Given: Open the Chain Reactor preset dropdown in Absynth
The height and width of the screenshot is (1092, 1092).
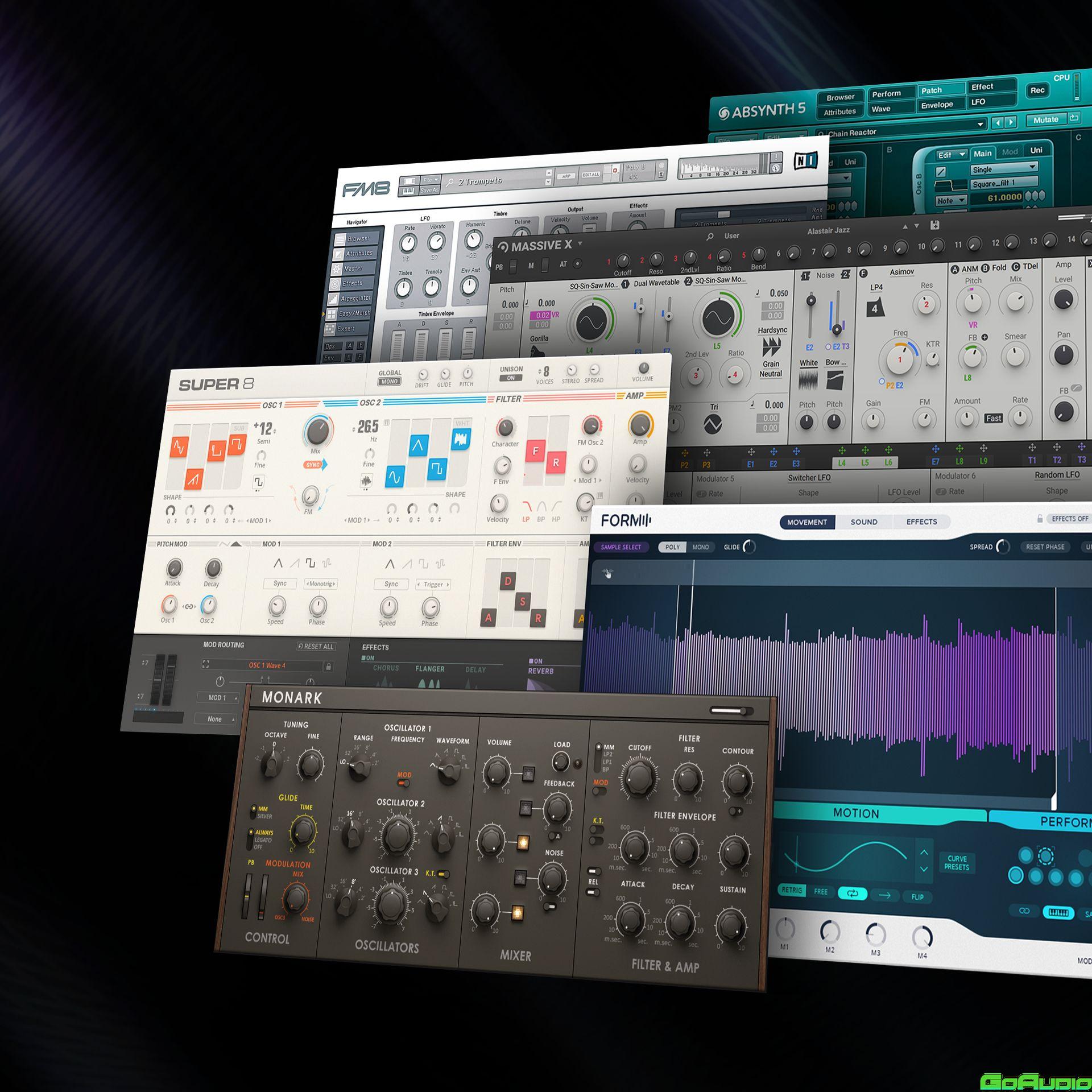Looking at the screenshot, I should tap(981, 125).
